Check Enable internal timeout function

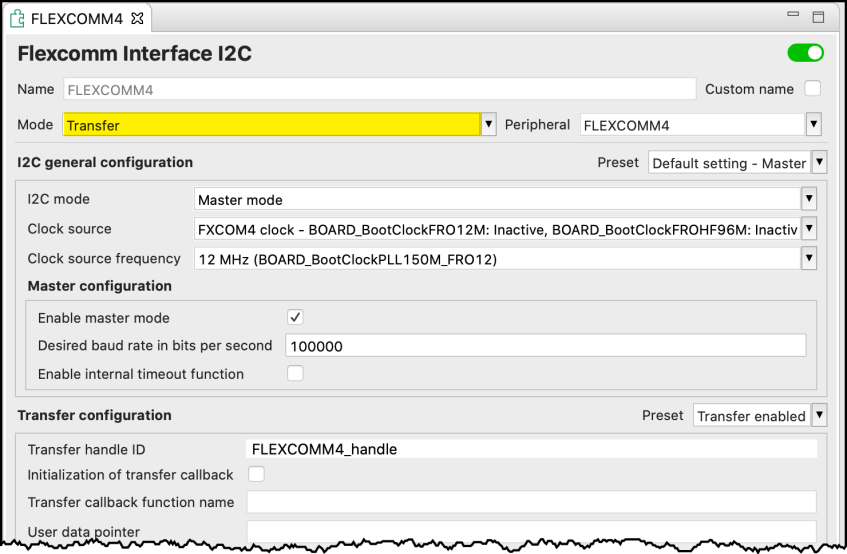click(295, 374)
